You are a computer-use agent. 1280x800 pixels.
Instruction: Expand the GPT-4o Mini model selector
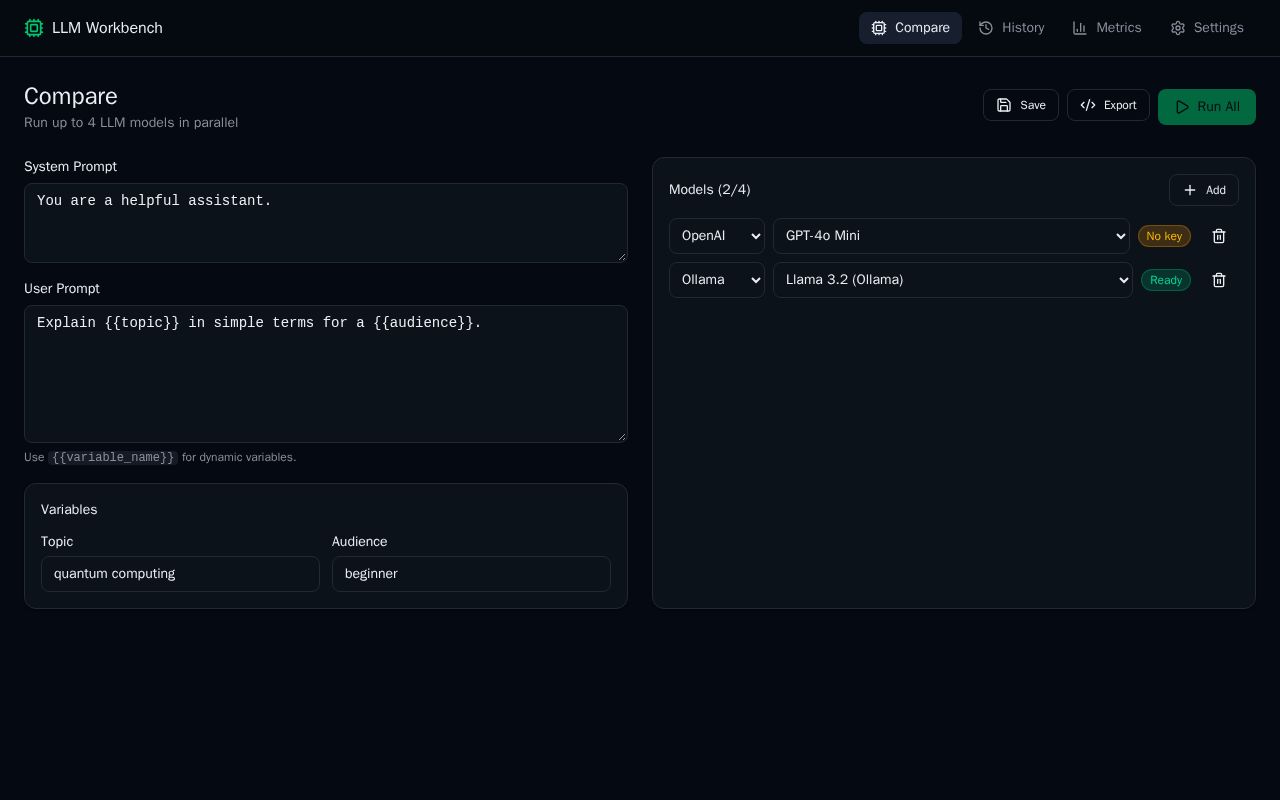951,236
